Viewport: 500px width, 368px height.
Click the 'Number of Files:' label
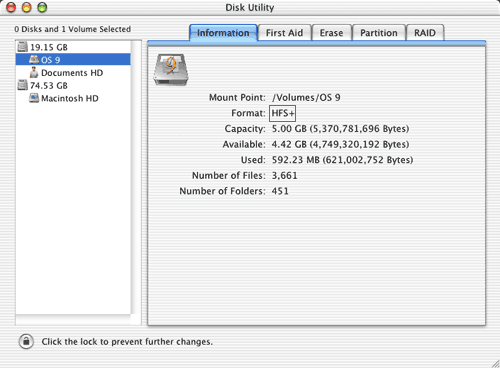coord(229,175)
